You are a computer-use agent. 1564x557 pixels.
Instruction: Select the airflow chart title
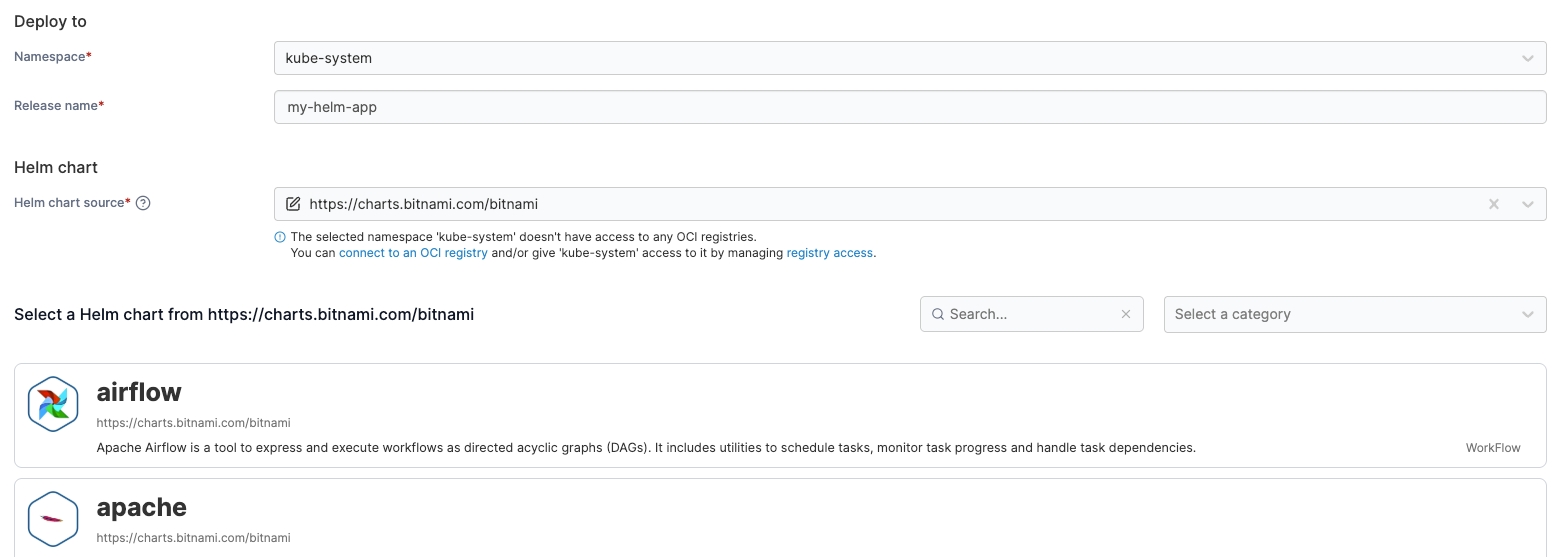point(139,392)
